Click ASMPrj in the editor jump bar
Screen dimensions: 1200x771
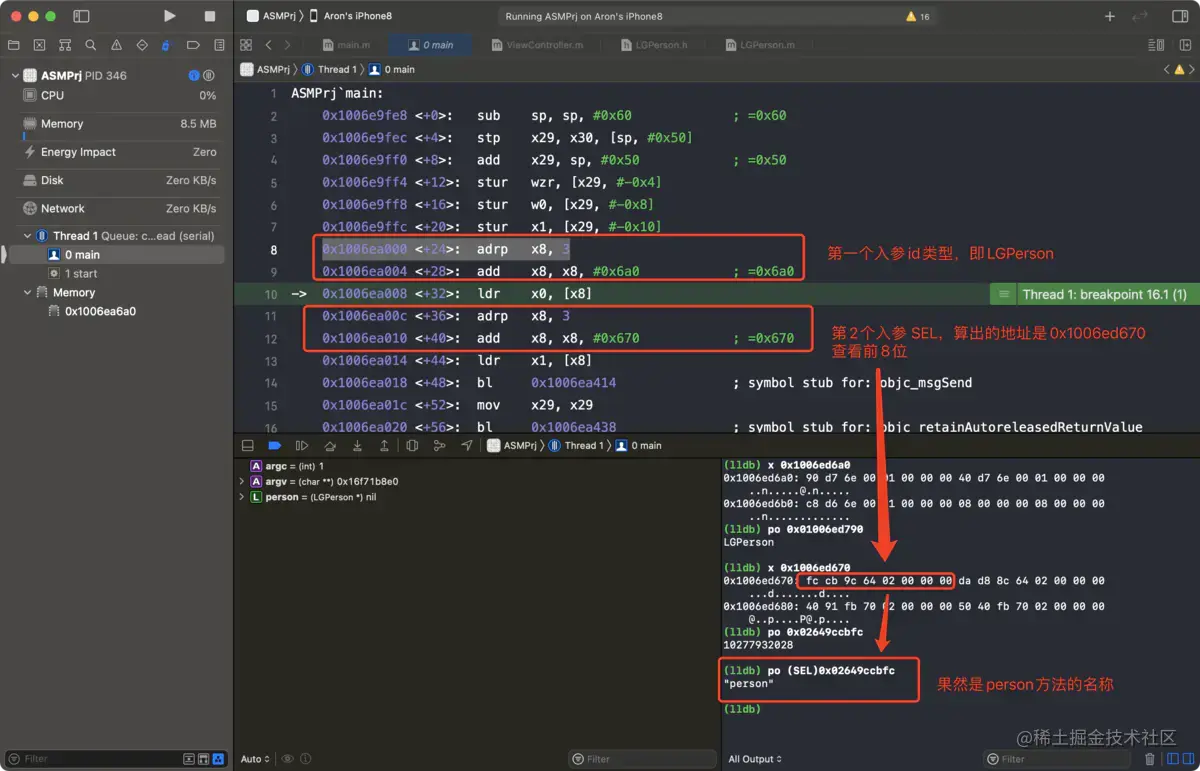[x=265, y=70]
